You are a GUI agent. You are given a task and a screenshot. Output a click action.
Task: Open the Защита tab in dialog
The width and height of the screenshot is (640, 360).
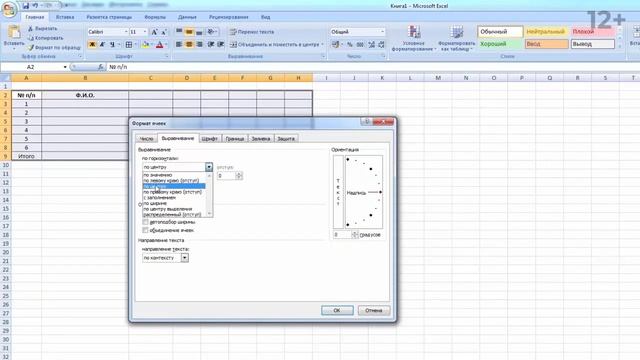(x=286, y=139)
